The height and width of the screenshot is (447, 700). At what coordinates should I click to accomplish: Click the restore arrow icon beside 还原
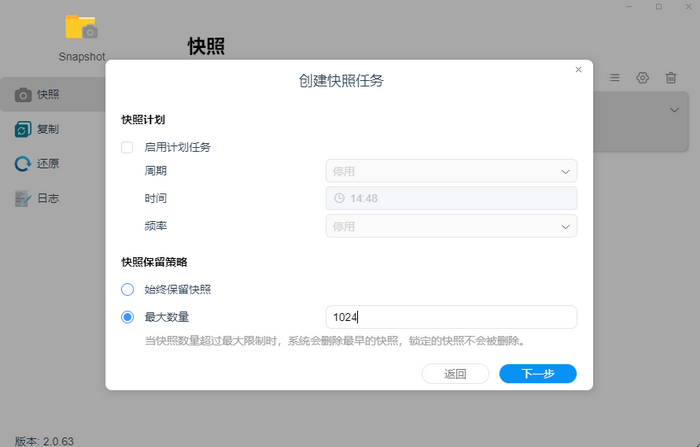pyautogui.click(x=23, y=164)
